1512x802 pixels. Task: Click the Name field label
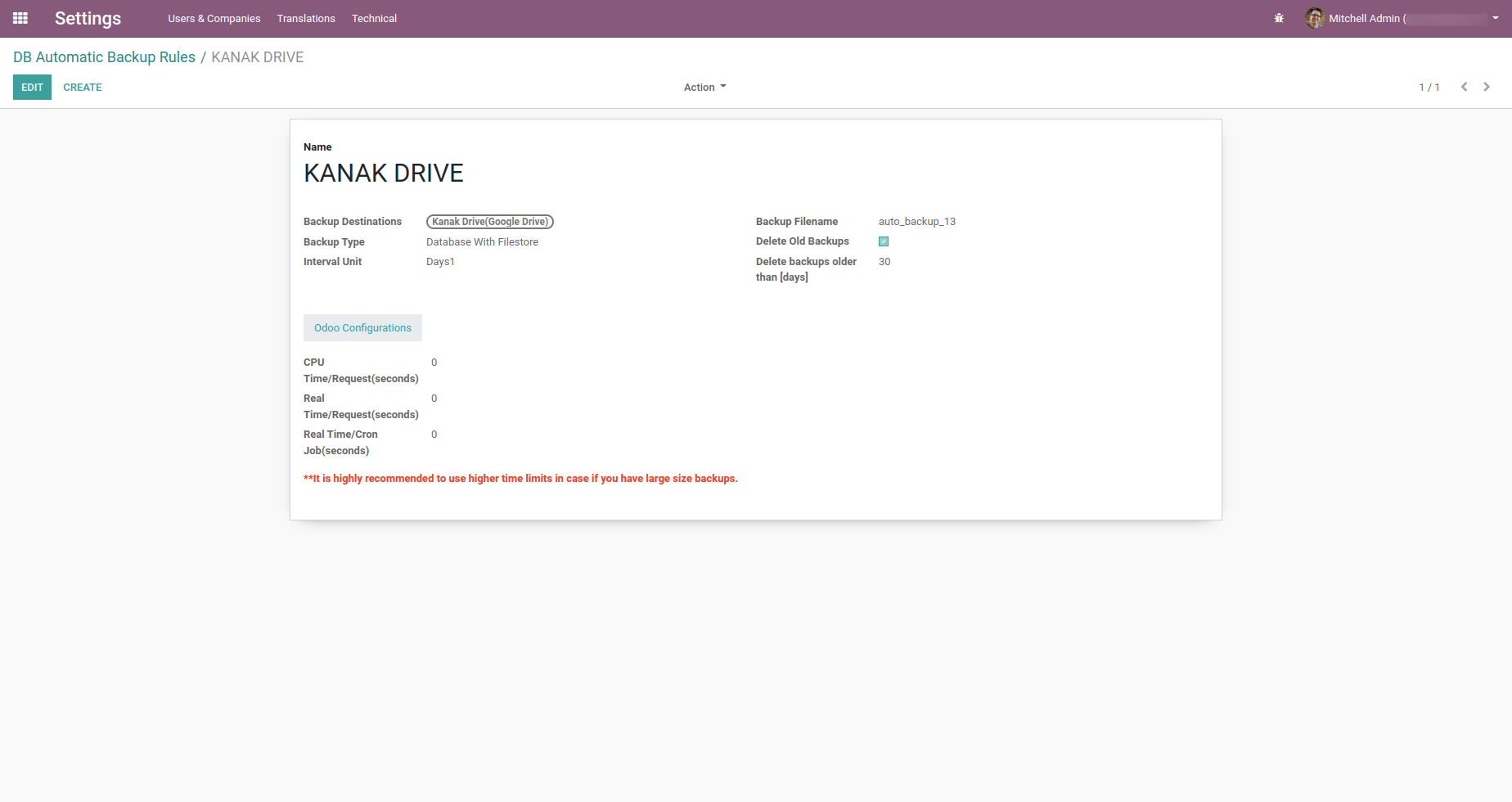317,147
